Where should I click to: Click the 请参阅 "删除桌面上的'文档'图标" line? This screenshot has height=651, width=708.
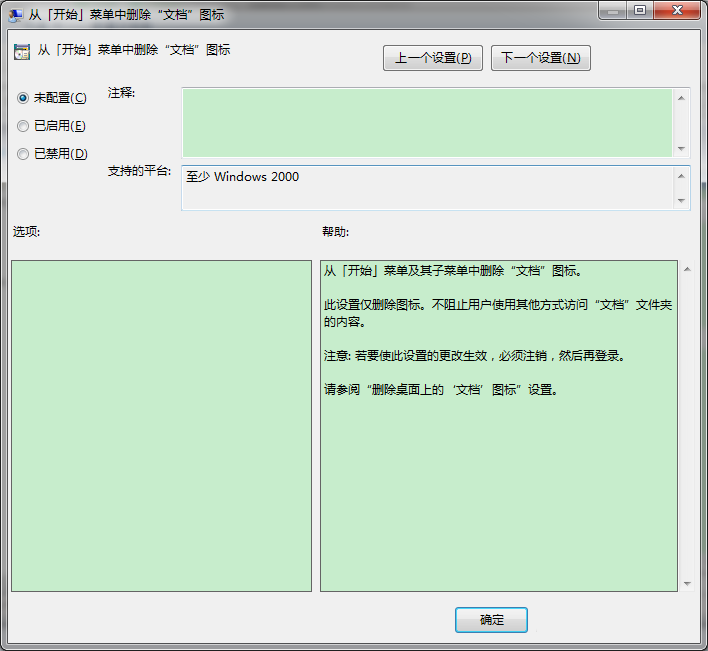point(441,390)
